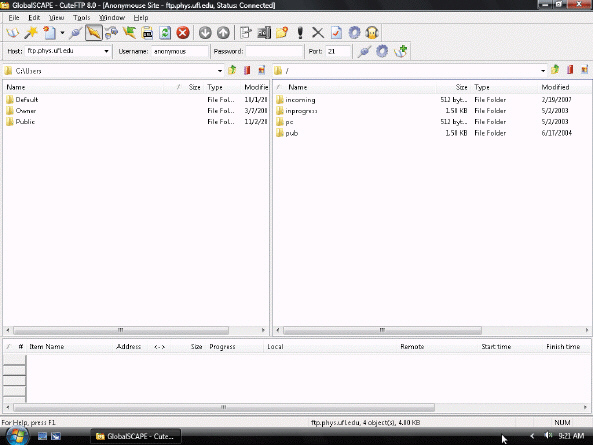
Task: Click the Upload up-arrow icon
Action: [223, 33]
